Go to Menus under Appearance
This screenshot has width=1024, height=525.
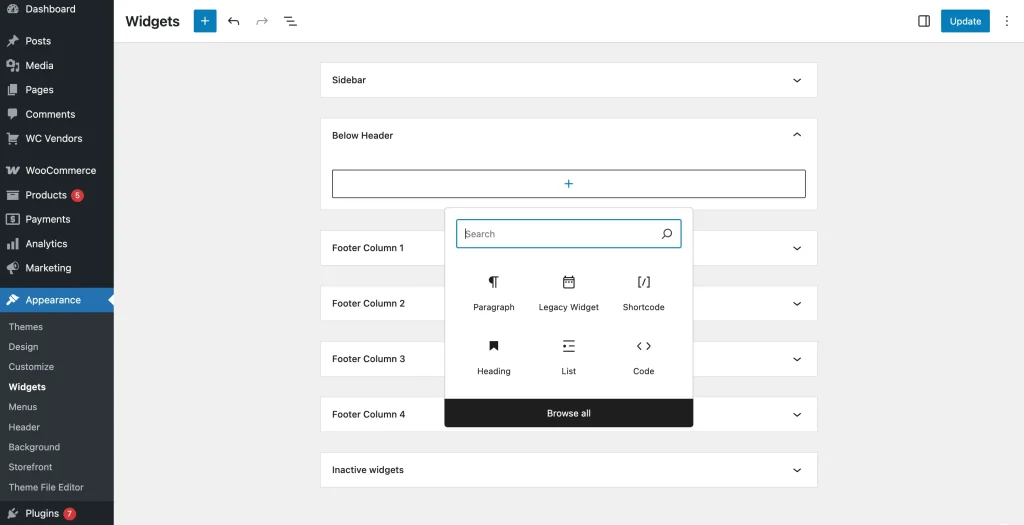point(23,407)
